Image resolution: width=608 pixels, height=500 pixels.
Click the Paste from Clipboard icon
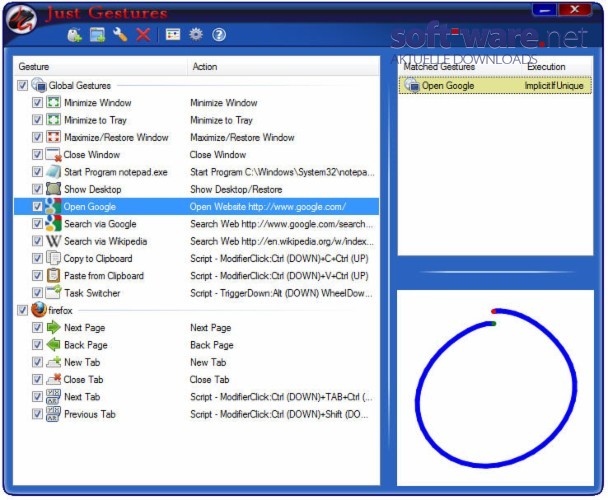pos(54,276)
